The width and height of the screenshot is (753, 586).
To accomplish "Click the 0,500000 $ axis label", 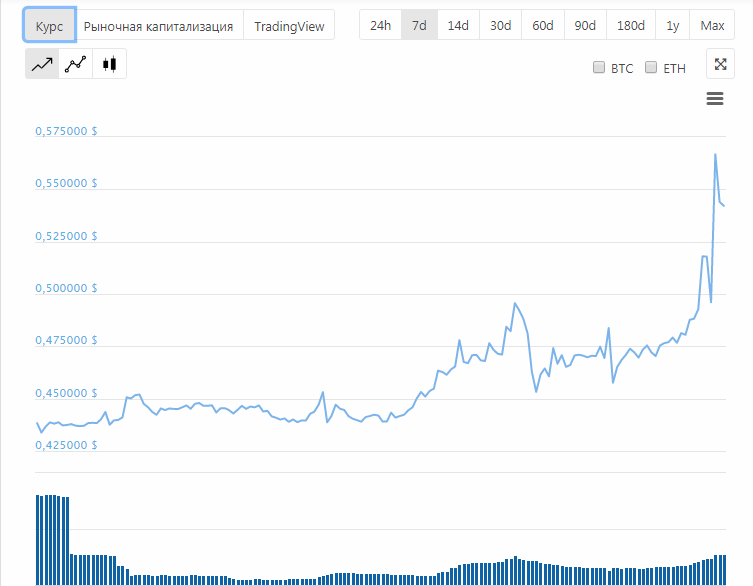I will [66, 288].
